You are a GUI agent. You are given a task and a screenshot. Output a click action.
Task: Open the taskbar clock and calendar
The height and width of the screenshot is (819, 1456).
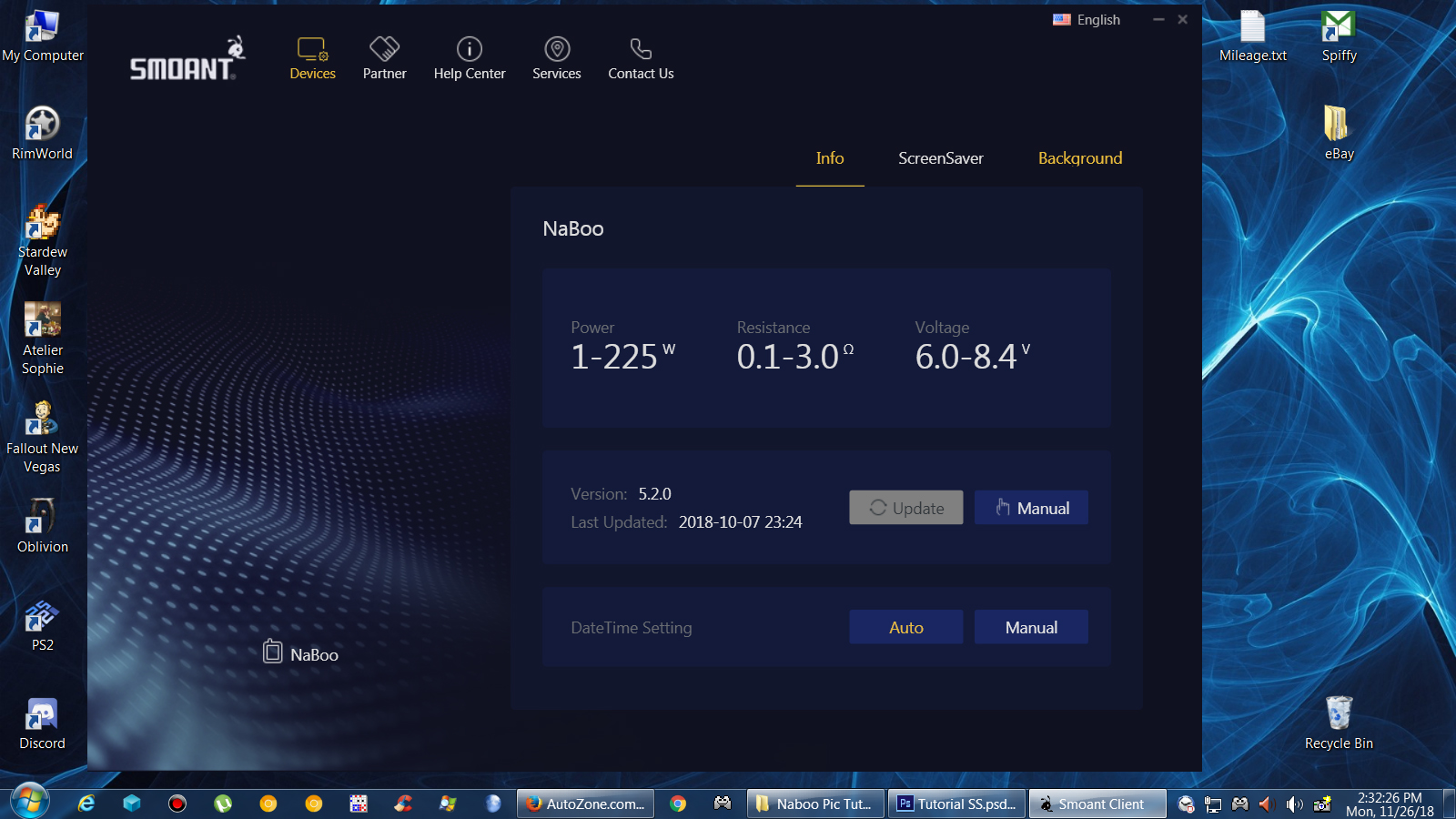pyautogui.click(x=1390, y=804)
